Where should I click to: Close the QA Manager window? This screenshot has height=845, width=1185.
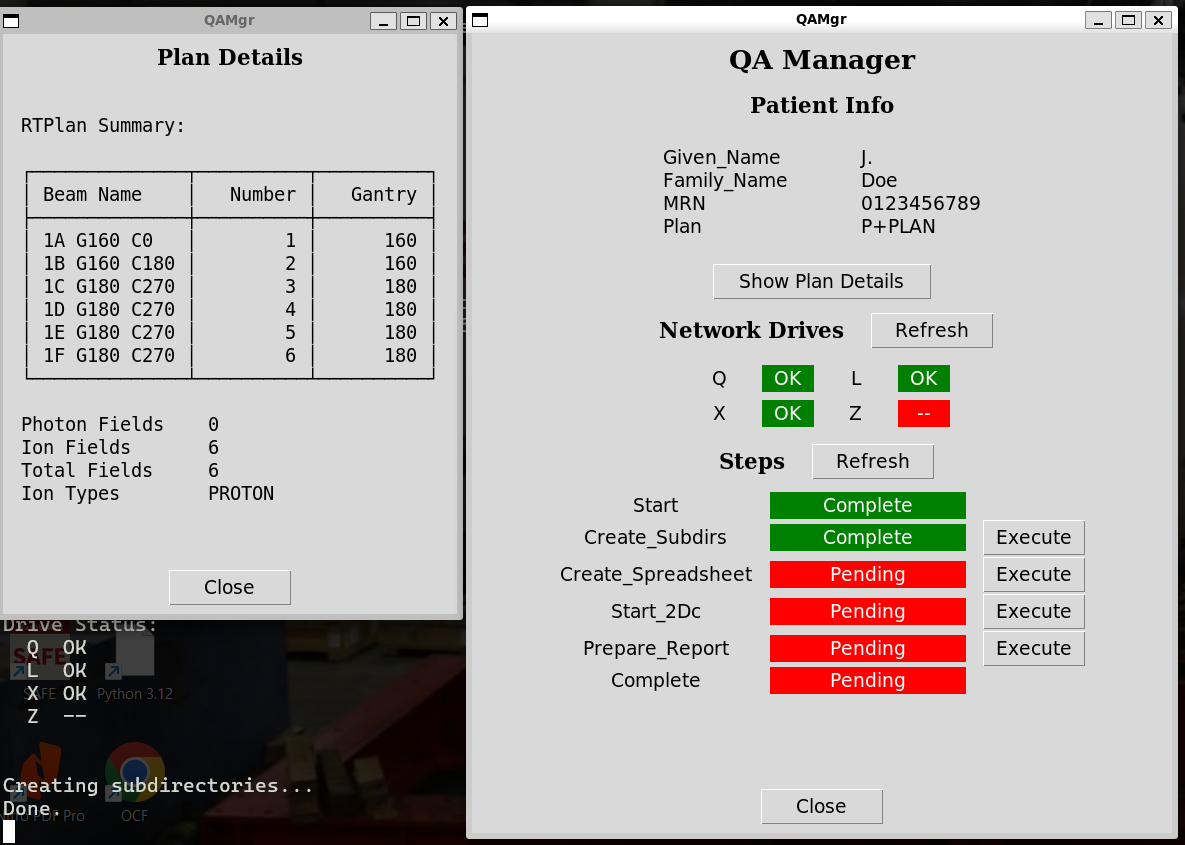coord(821,806)
